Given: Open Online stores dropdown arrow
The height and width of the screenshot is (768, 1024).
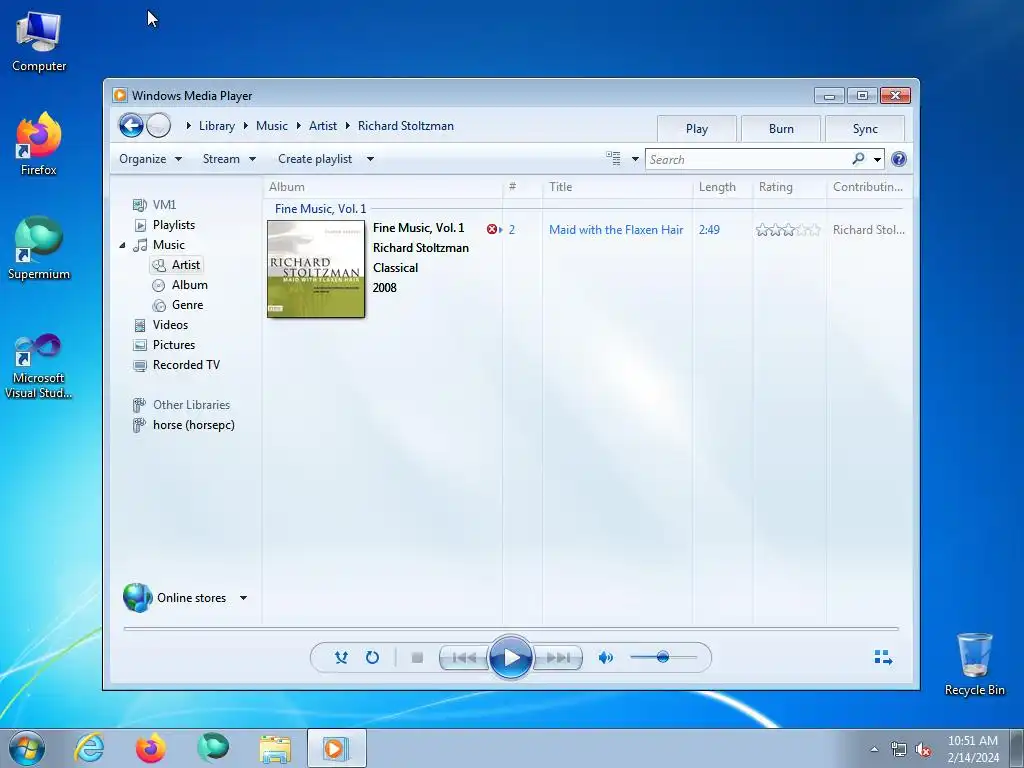Looking at the screenshot, I should click(x=243, y=598).
